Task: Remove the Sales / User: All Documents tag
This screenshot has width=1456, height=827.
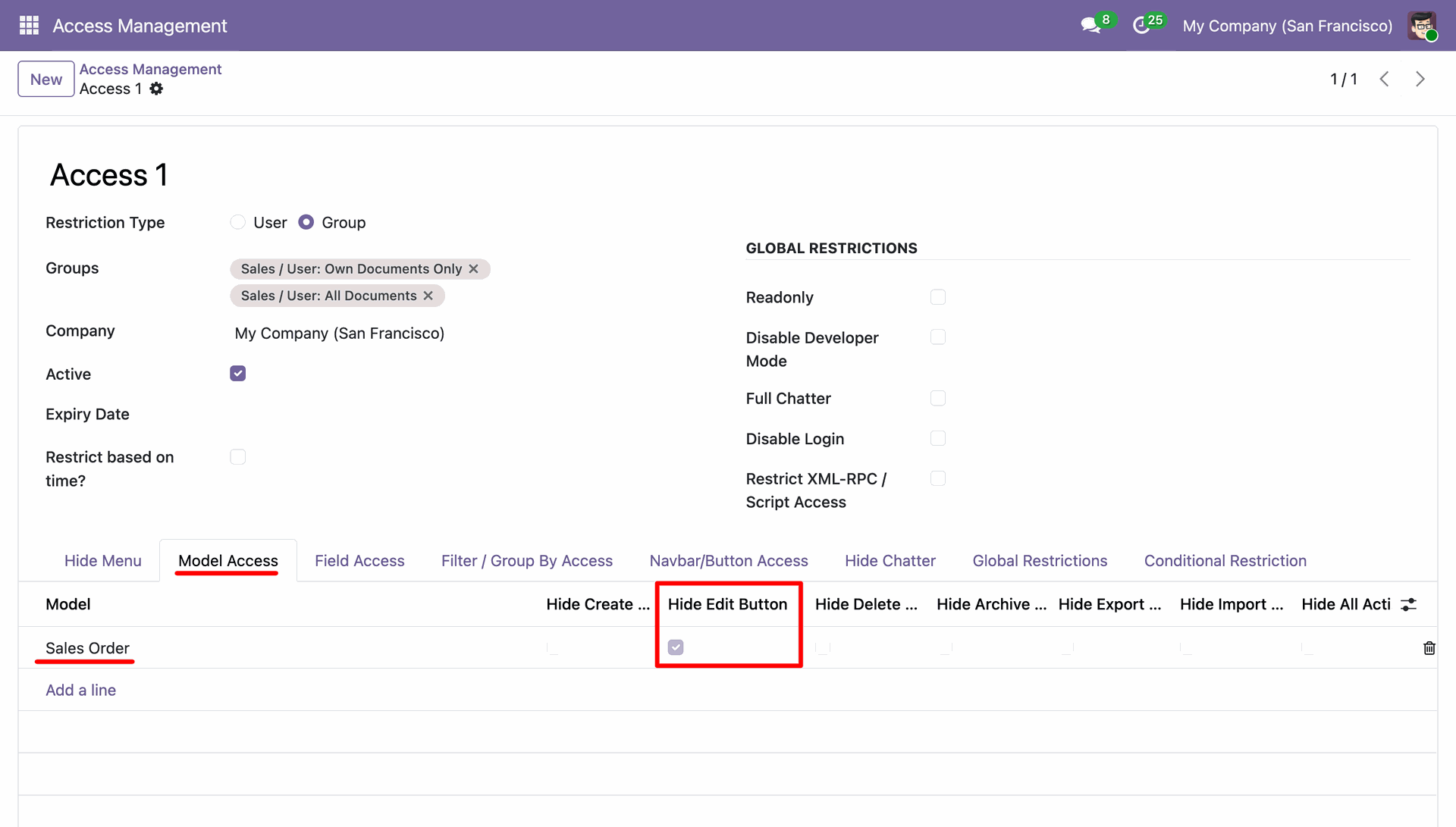Action: click(x=428, y=296)
